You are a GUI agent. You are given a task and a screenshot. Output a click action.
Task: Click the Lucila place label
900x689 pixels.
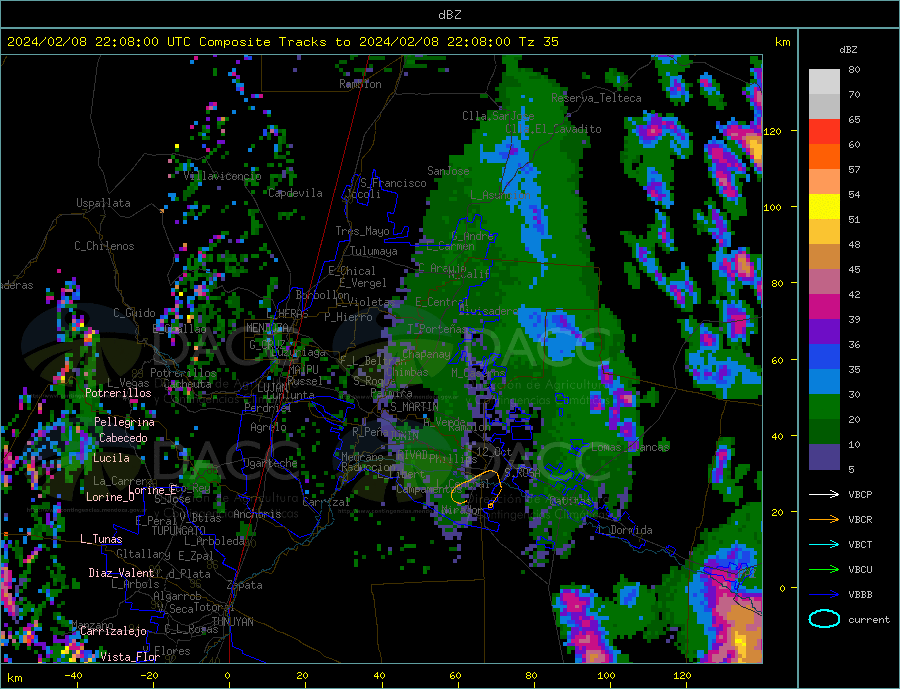coord(111,458)
